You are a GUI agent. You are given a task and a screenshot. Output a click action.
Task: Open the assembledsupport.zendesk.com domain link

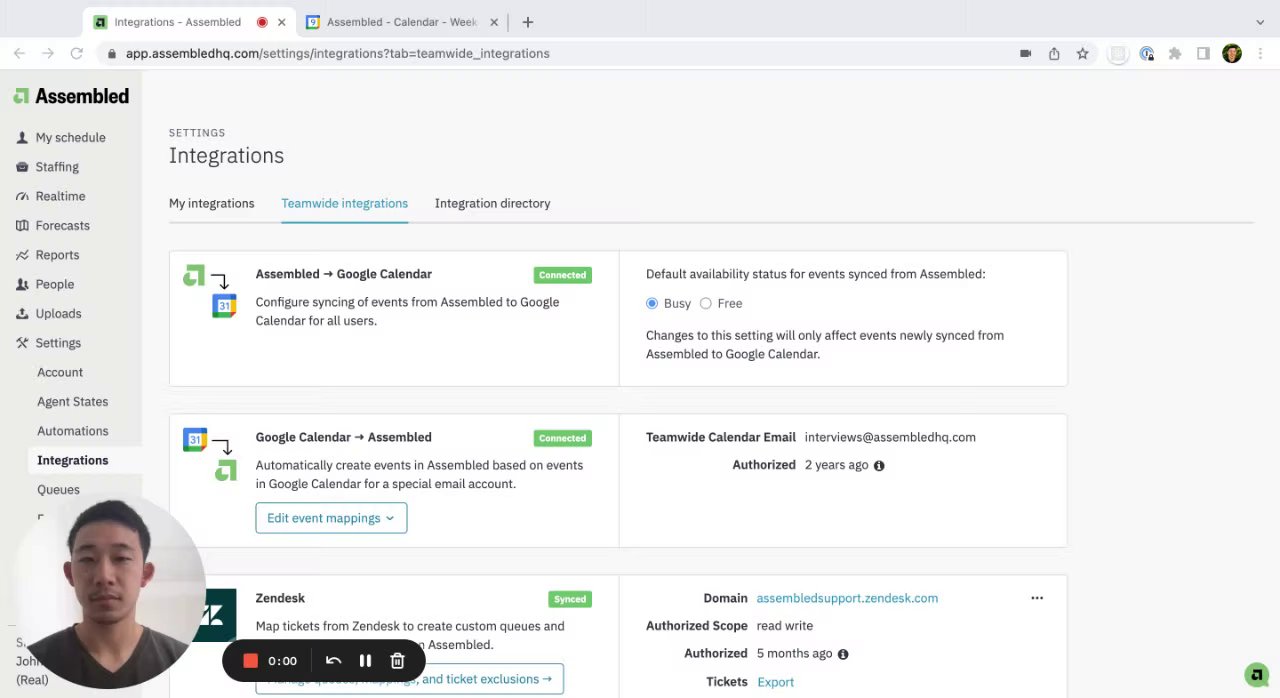coord(847,598)
